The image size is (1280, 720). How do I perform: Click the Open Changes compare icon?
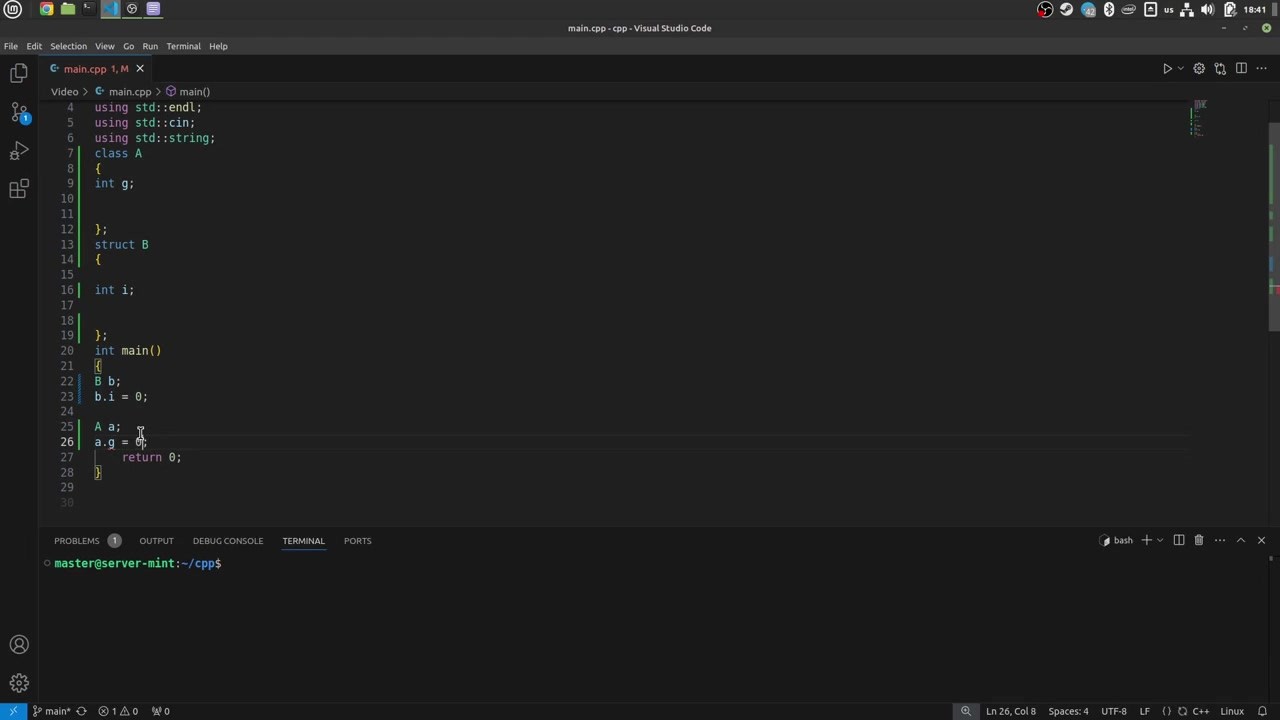[1220, 69]
